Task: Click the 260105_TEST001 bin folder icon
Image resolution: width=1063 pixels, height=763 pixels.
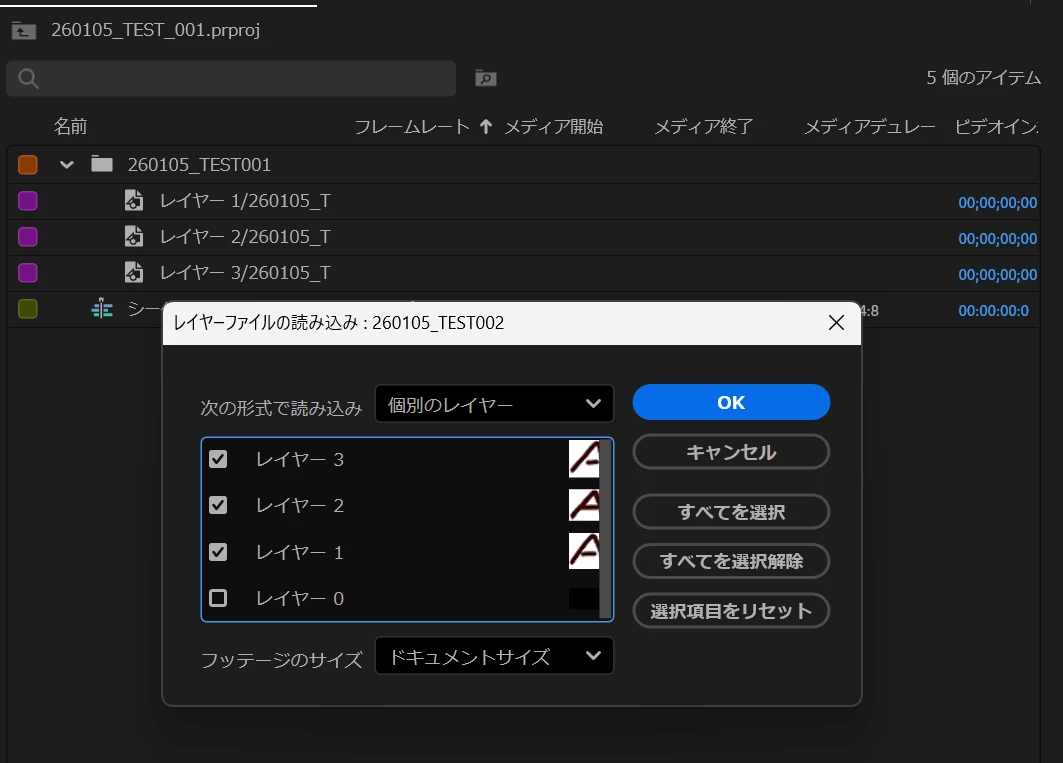Action: click(102, 164)
